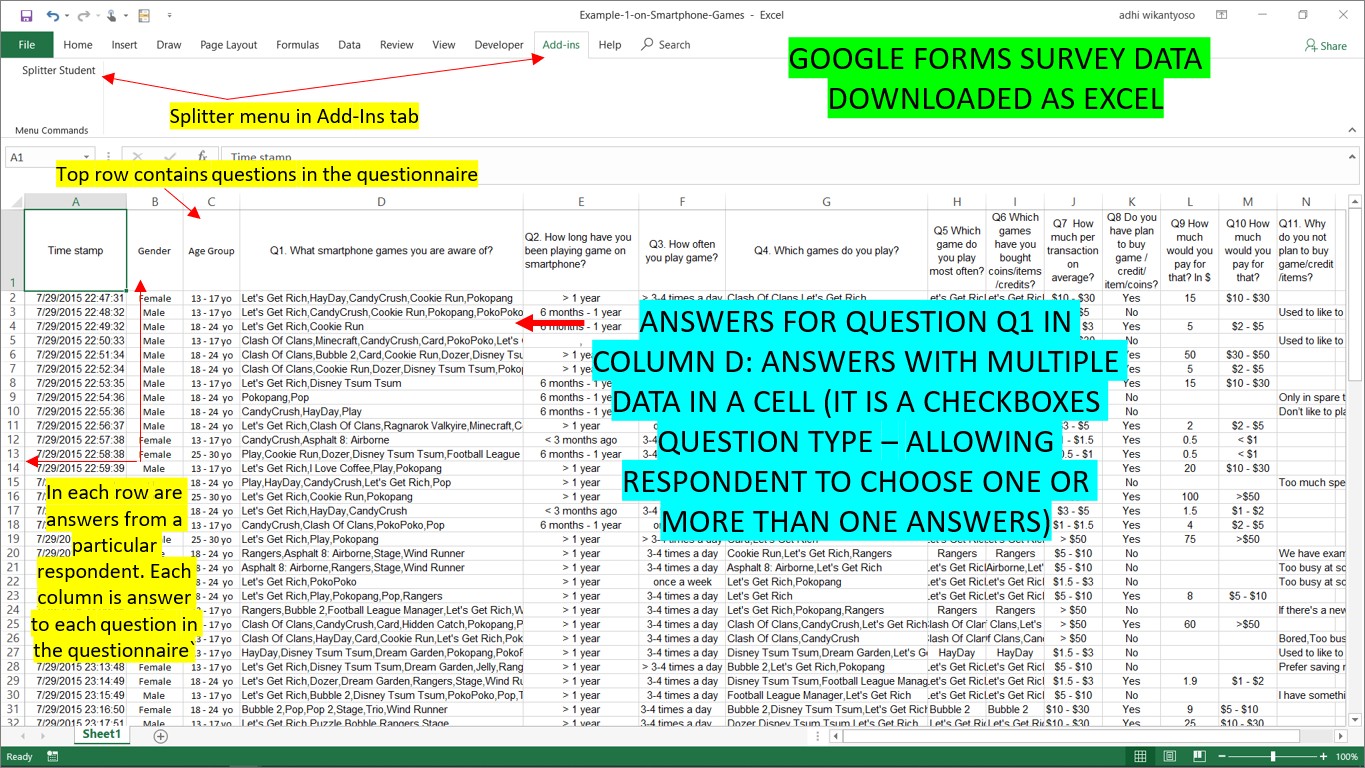The image size is (1365, 768).
Task: Switch to the Data tab
Action: pos(349,45)
